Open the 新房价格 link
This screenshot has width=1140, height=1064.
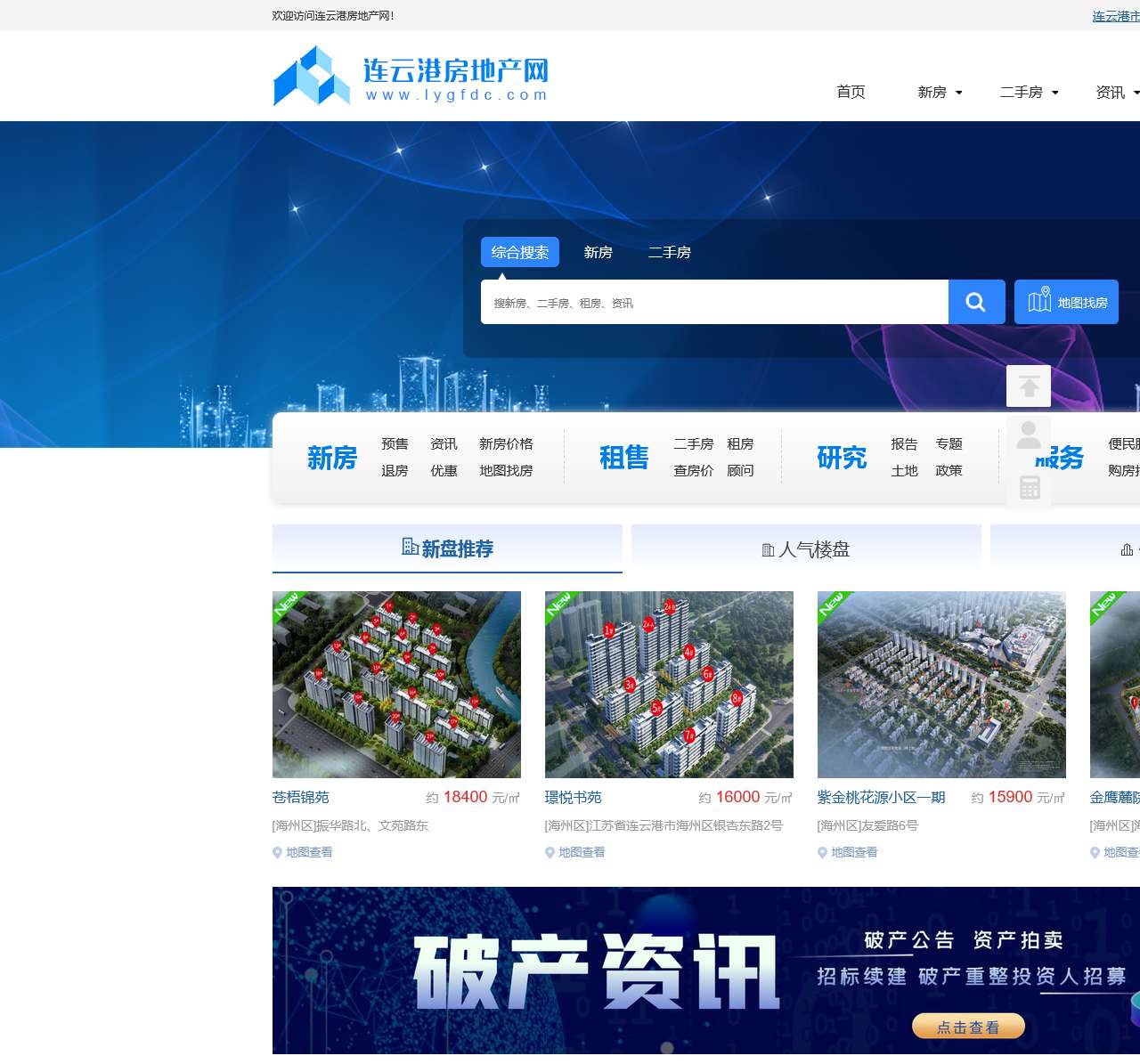click(x=506, y=443)
